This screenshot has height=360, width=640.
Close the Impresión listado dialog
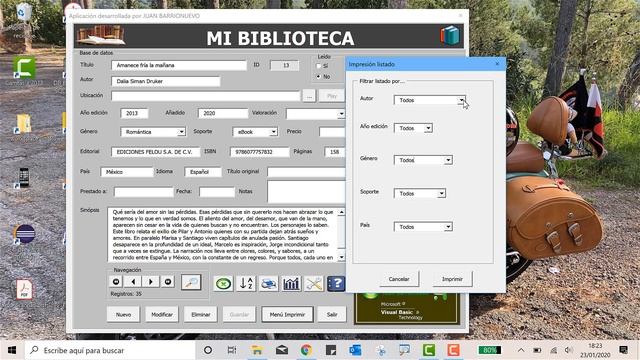(x=497, y=64)
